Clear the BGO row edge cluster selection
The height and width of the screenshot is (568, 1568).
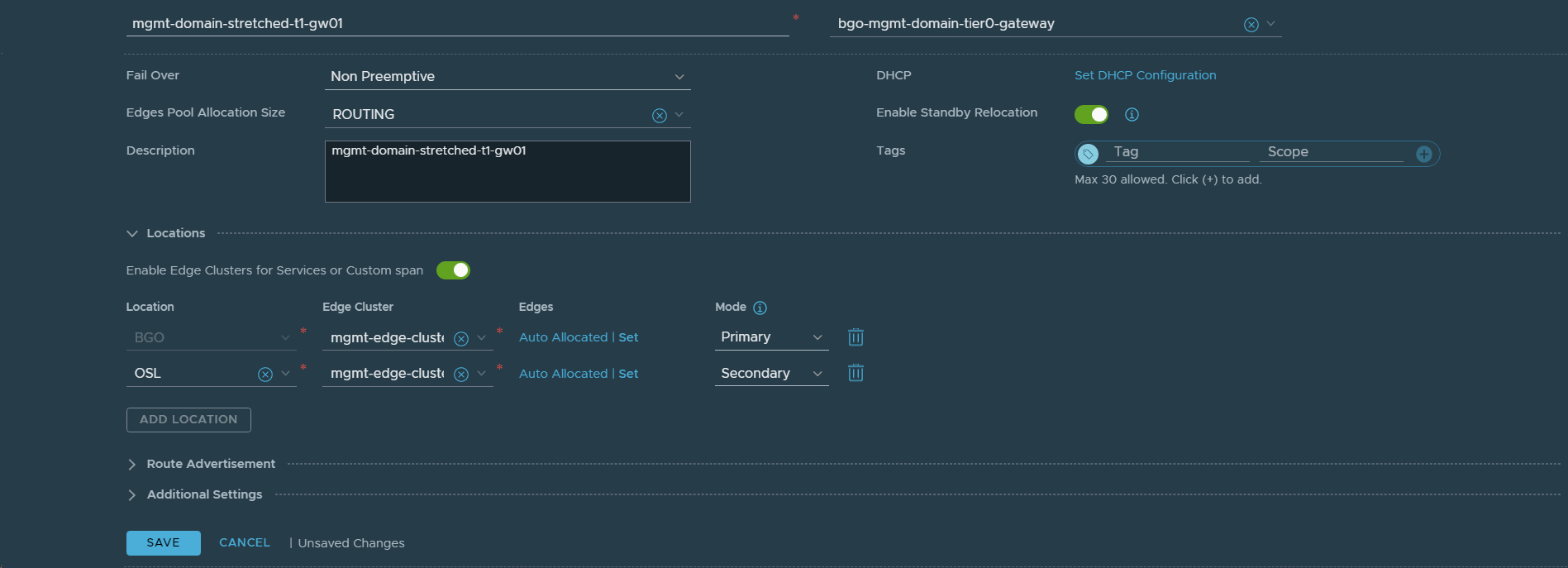tap(461, 338)
